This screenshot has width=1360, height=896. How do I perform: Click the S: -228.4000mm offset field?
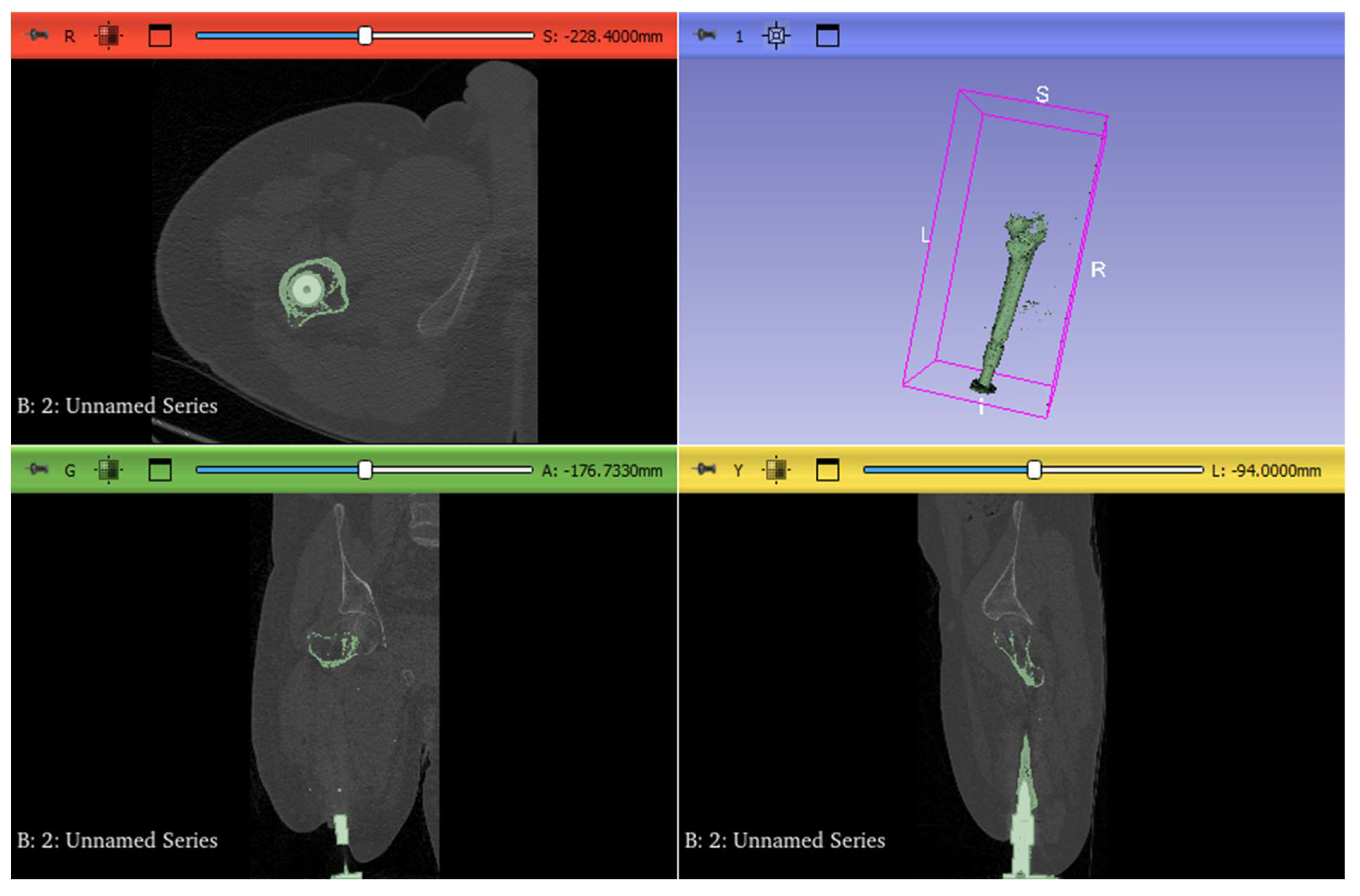point(602,37)
